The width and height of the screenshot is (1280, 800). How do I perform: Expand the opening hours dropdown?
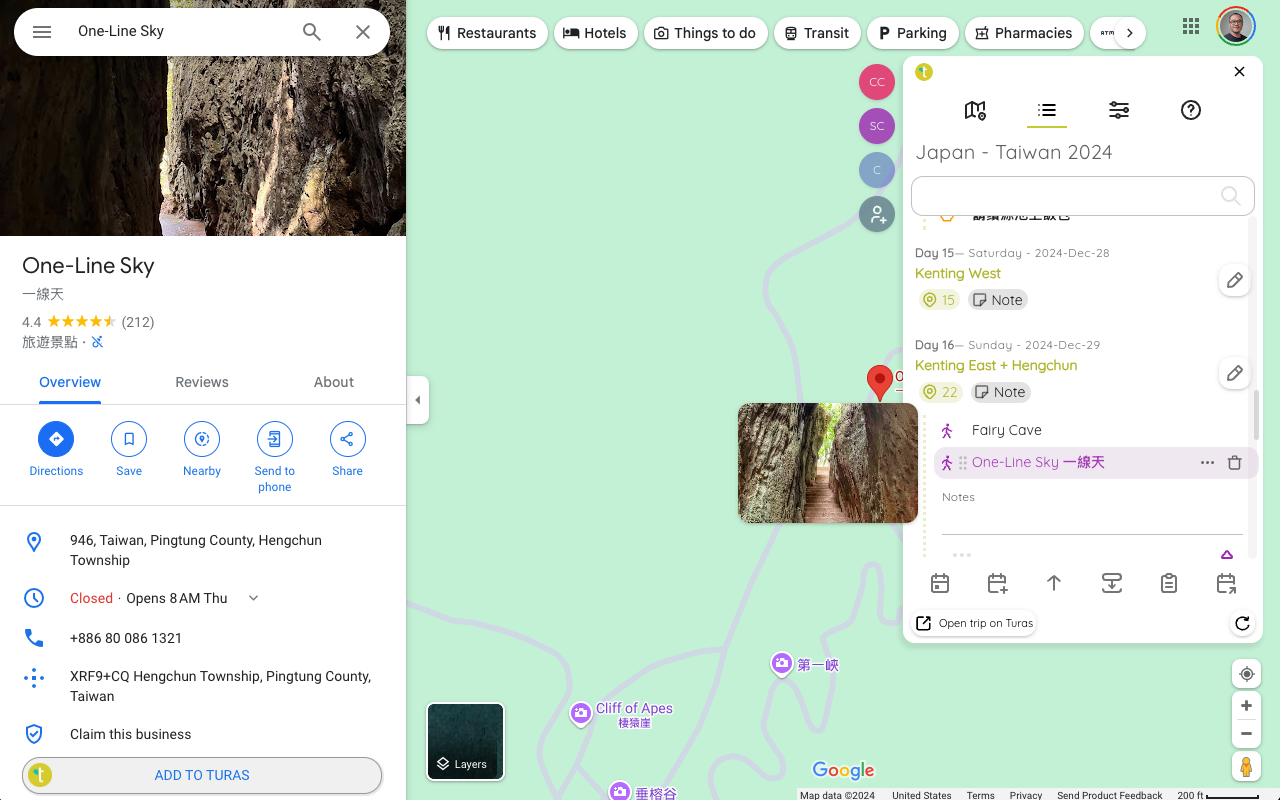[x=253, y=598]
